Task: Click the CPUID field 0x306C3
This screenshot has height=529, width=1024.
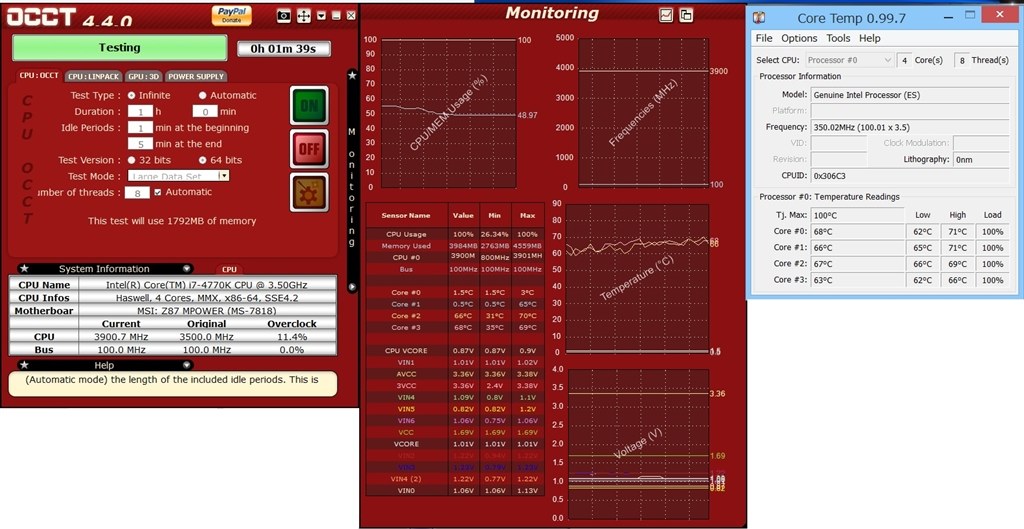Action: (x=910, y=176)
